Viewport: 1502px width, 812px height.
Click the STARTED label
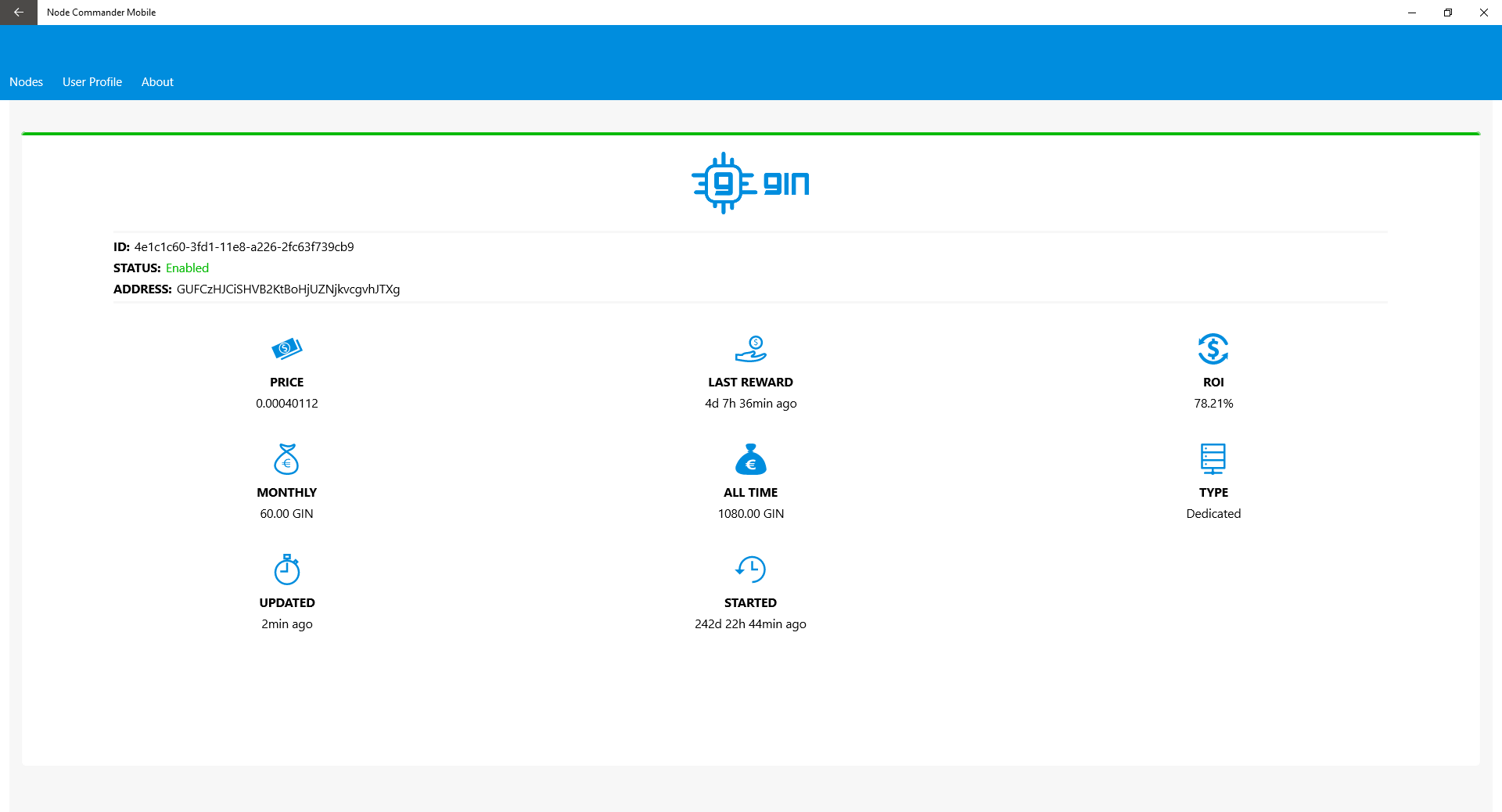tap(751, 603)
